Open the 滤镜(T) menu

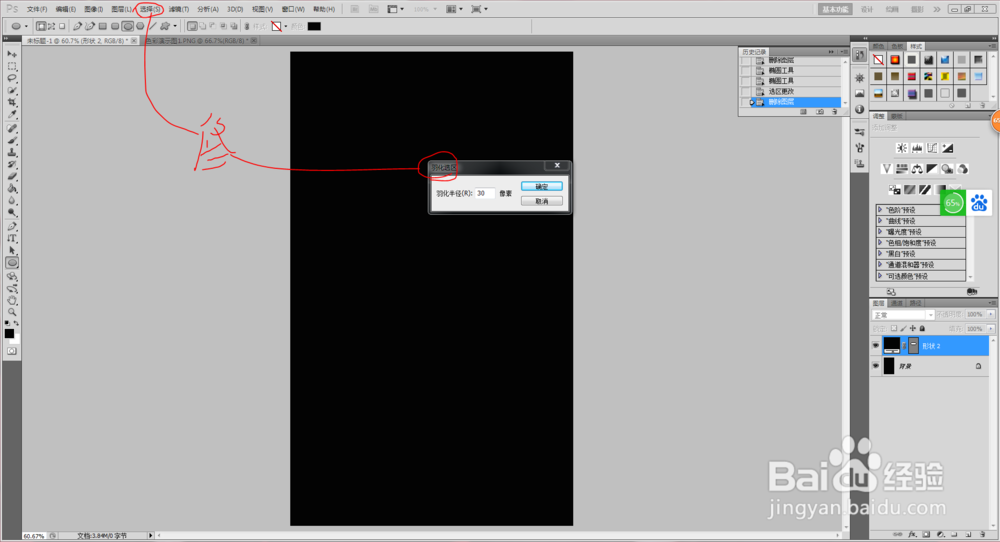coord(179,9)
